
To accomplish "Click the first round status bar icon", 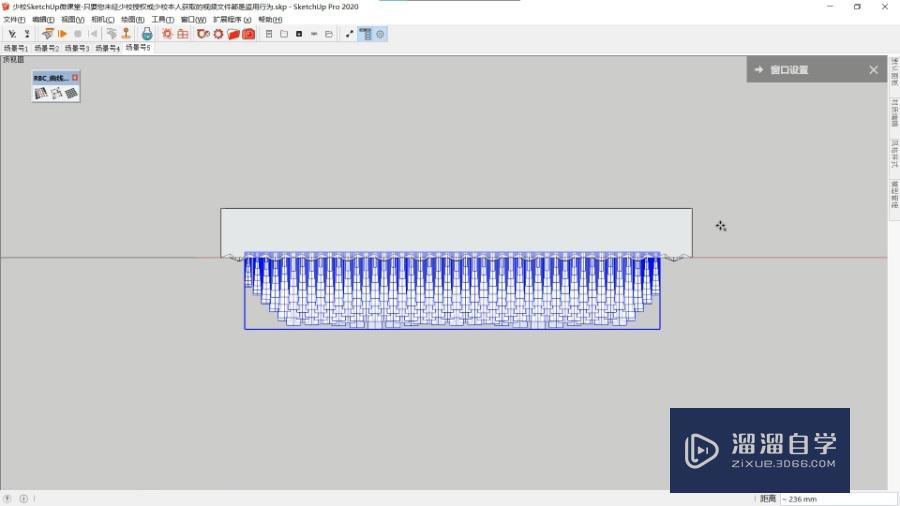I will point(7,499).
